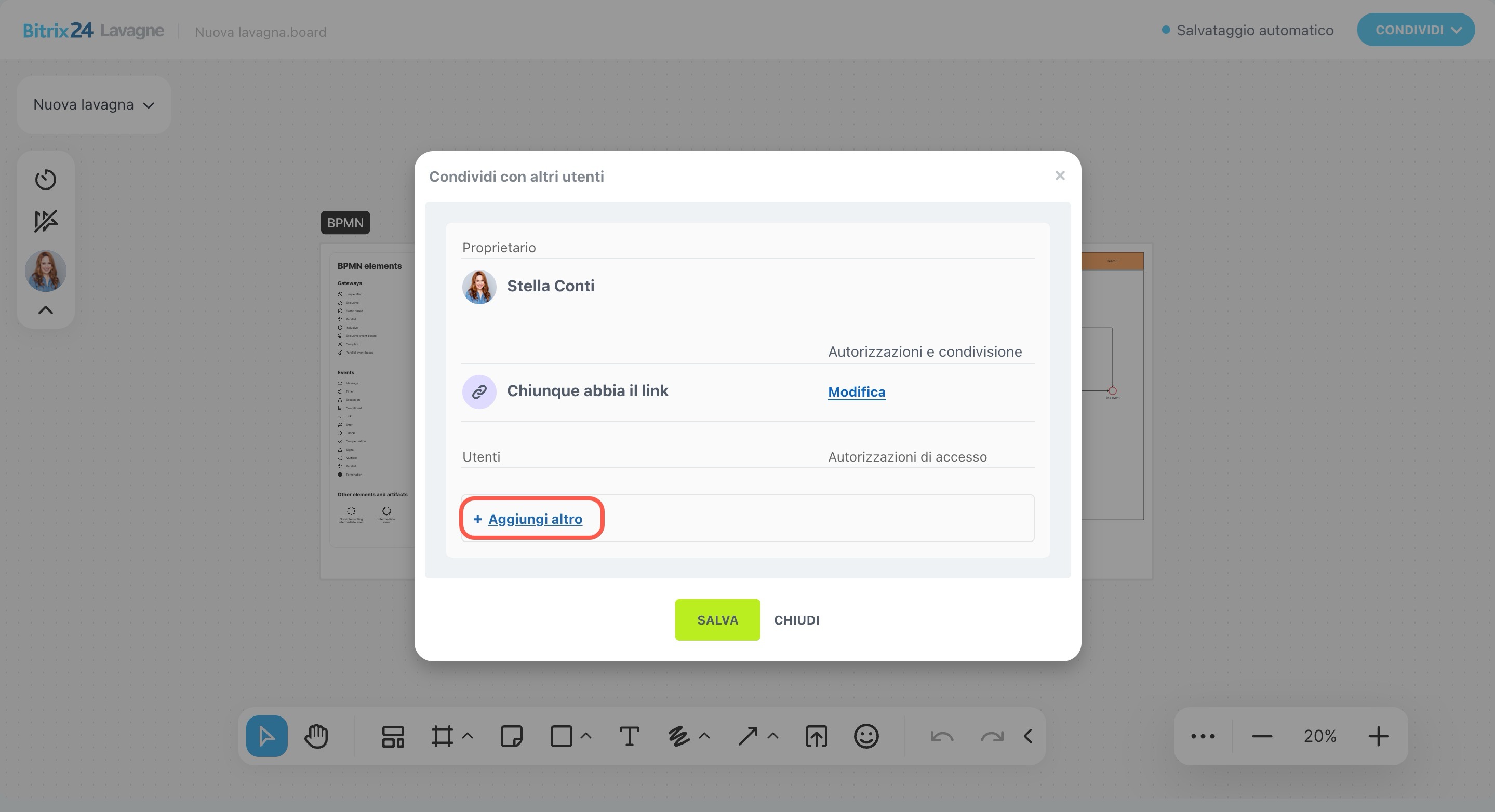Click the Modifica link
Viewport: 1495px width, 812px height.
(x=856, y=392)
